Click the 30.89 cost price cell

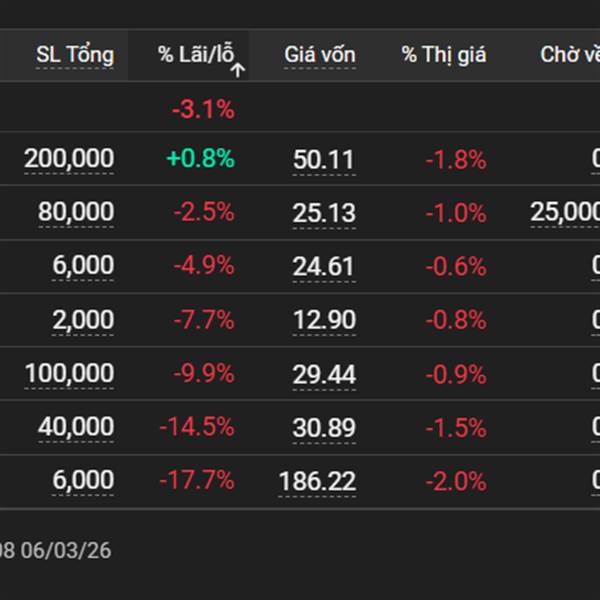point(324,429)
